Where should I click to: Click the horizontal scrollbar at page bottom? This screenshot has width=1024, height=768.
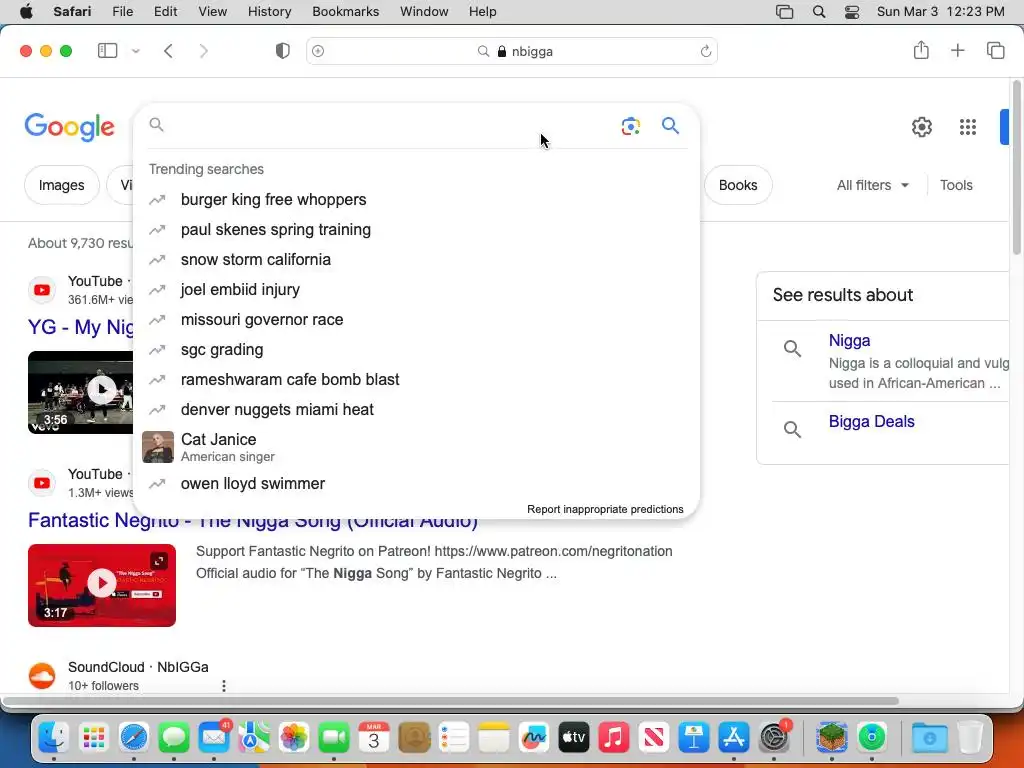click(451, 701)
